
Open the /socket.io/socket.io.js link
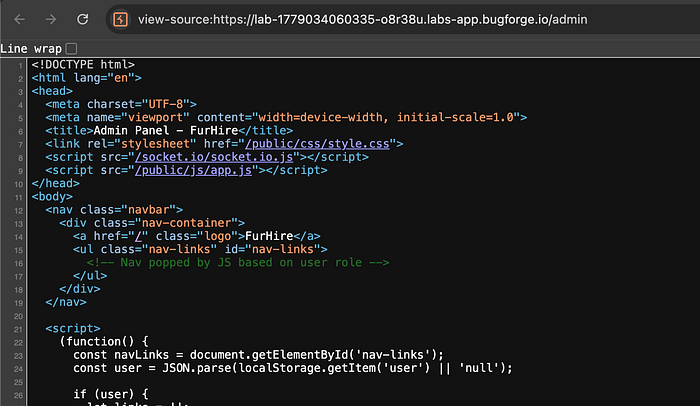tap(214, 157)
